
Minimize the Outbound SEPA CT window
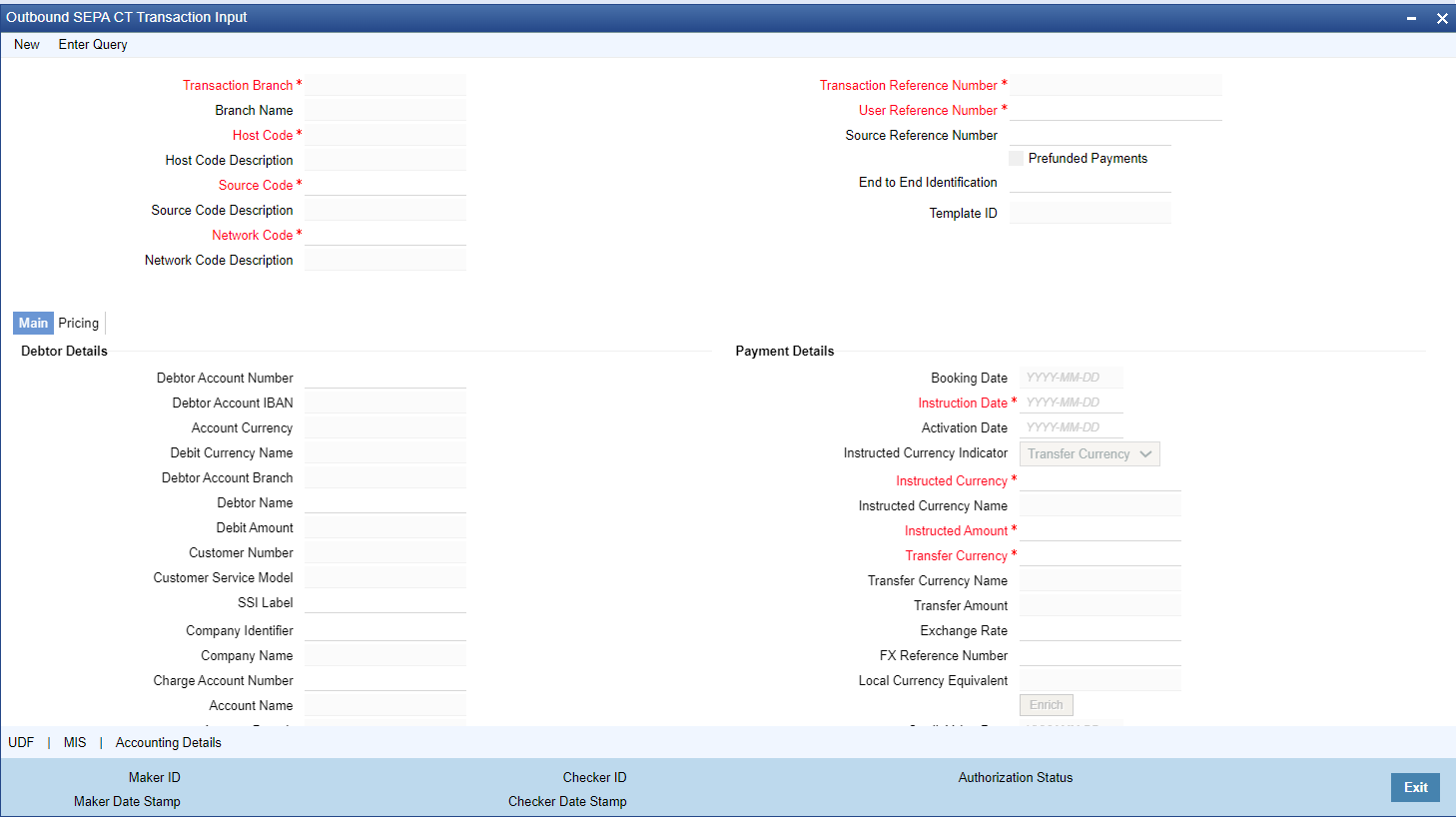[1411, 18]
